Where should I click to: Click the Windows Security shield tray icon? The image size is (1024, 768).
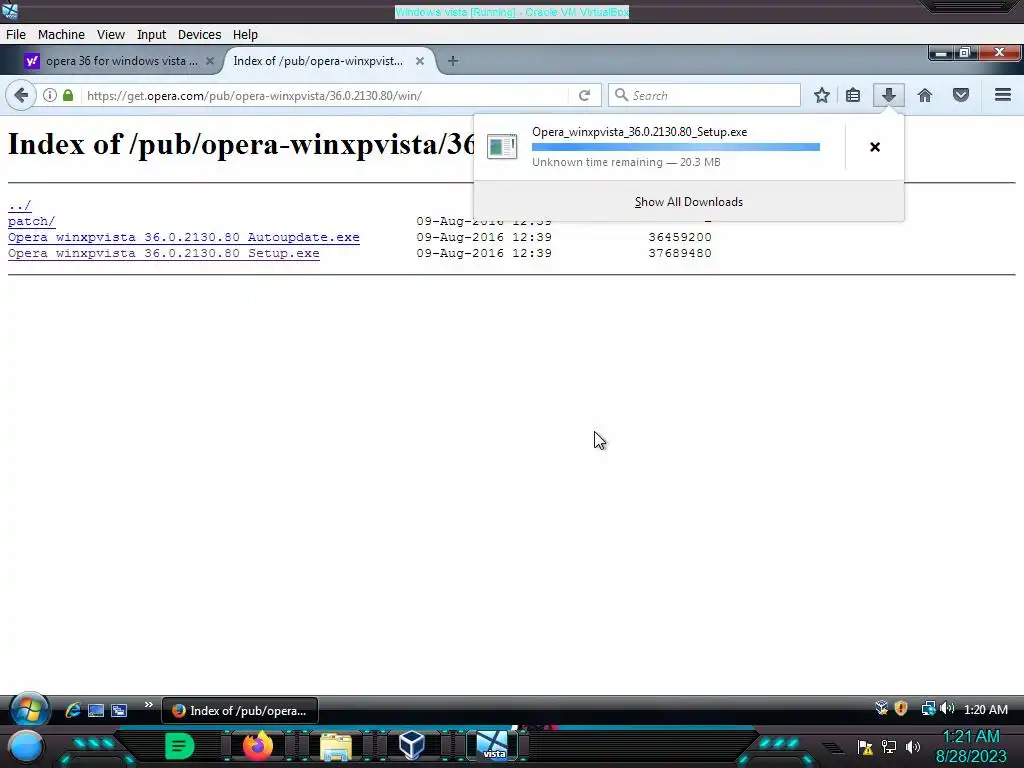pos(901,709)
